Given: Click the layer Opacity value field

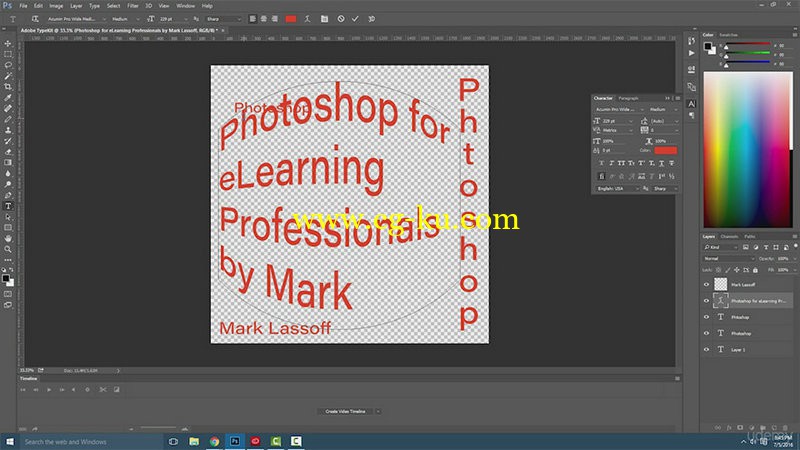Looking at the screenshot, I should coord(785,259).
